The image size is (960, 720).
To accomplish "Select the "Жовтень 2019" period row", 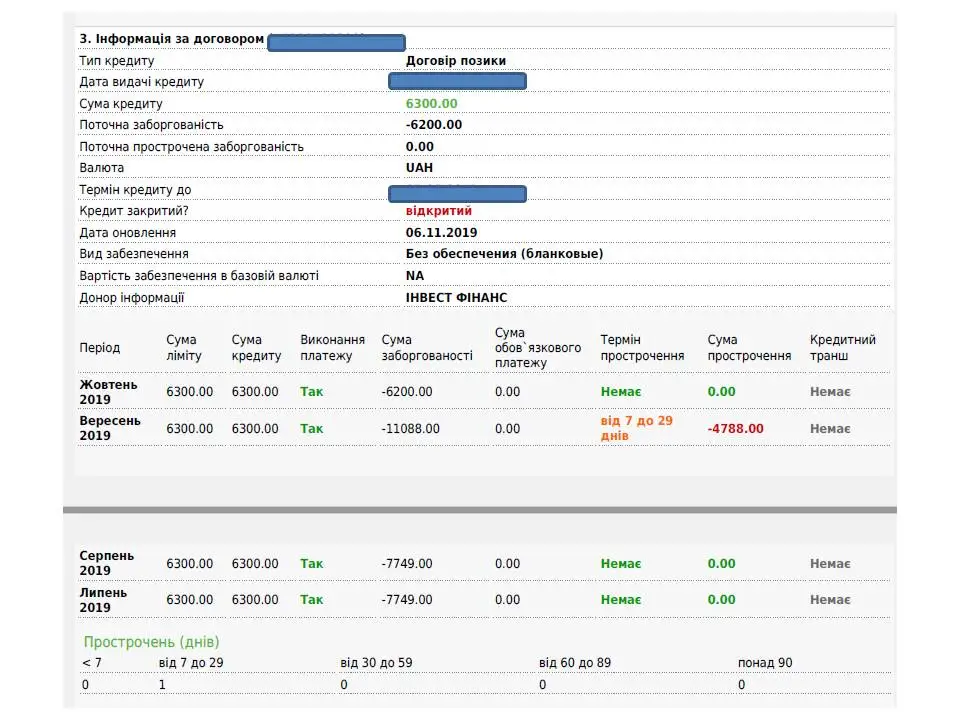I will click(109, 392).
